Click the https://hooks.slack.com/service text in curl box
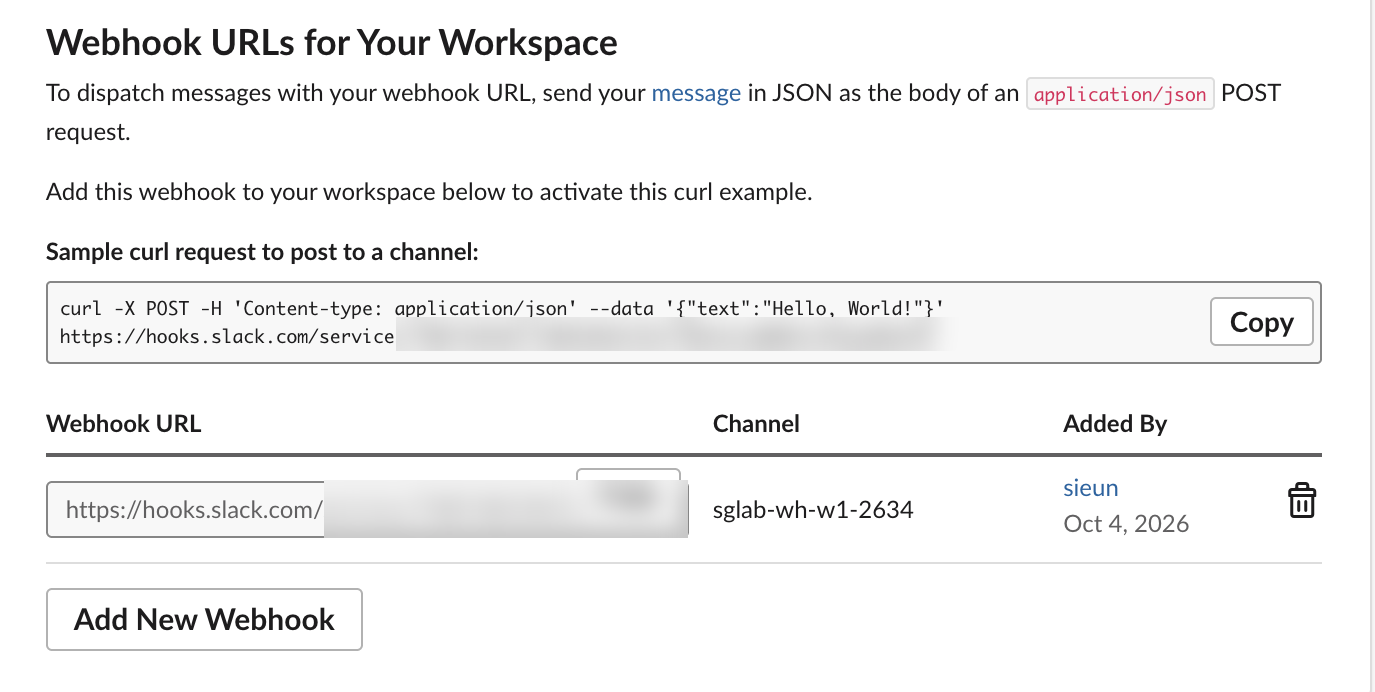1375x692 pixels. click(227, 337)
